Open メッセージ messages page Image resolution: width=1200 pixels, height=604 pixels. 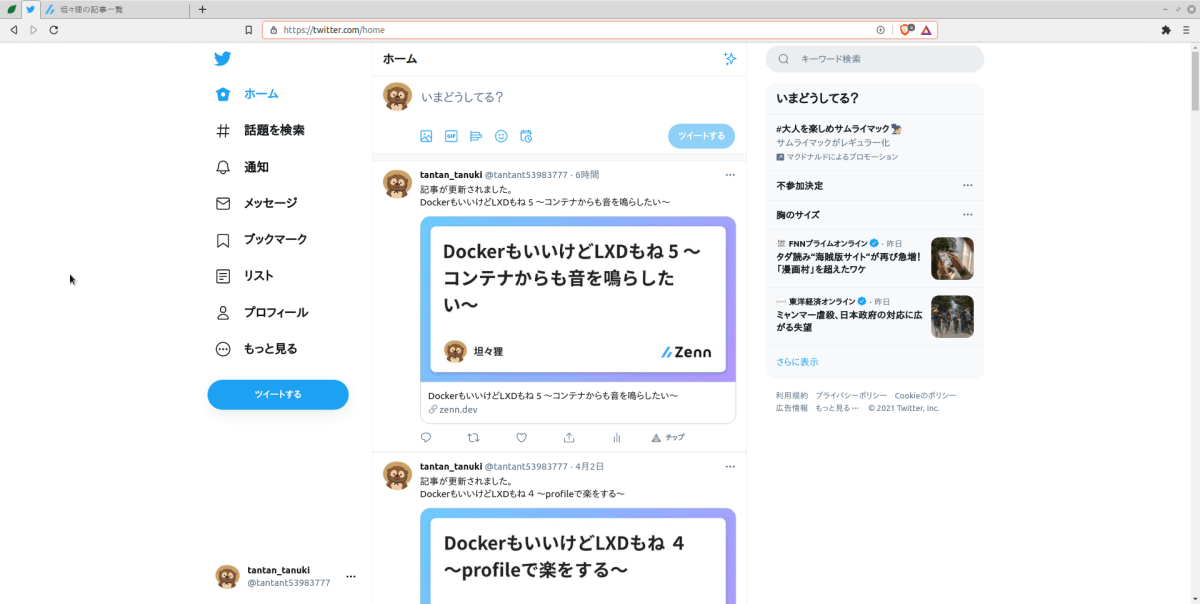(257, 203)
